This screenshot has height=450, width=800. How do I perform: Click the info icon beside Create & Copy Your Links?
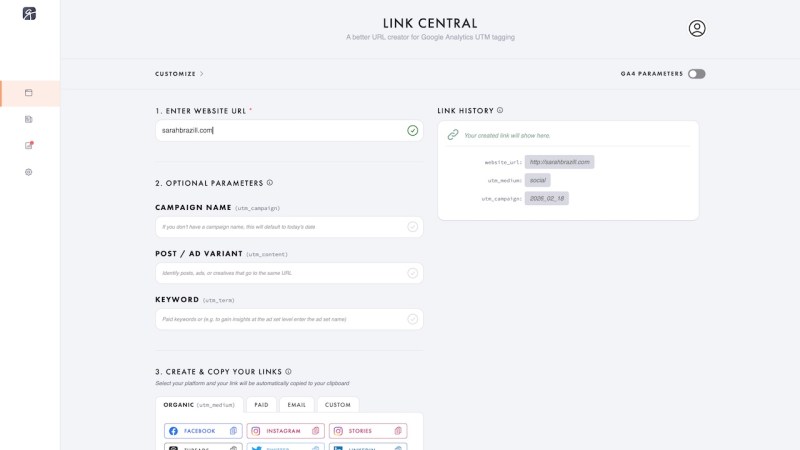coord(289,371)
